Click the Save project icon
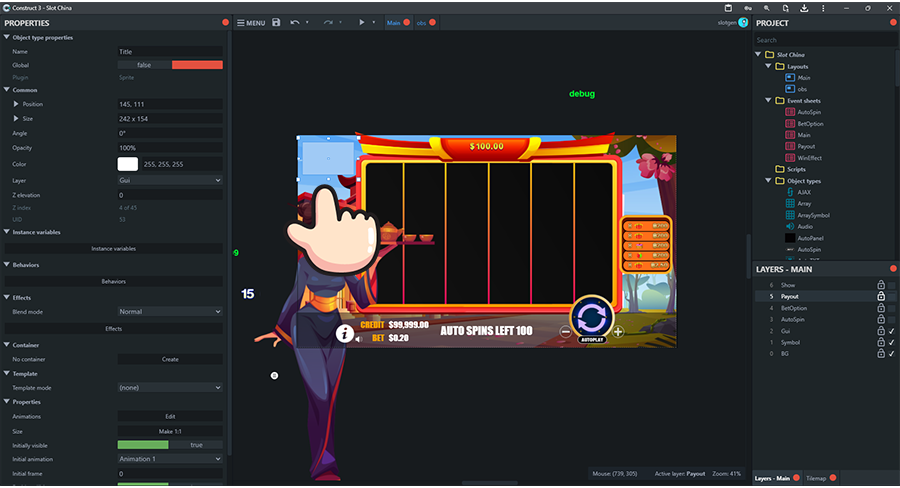The height and width of the screenshot is (488, 900). click(x=276, y=22)
